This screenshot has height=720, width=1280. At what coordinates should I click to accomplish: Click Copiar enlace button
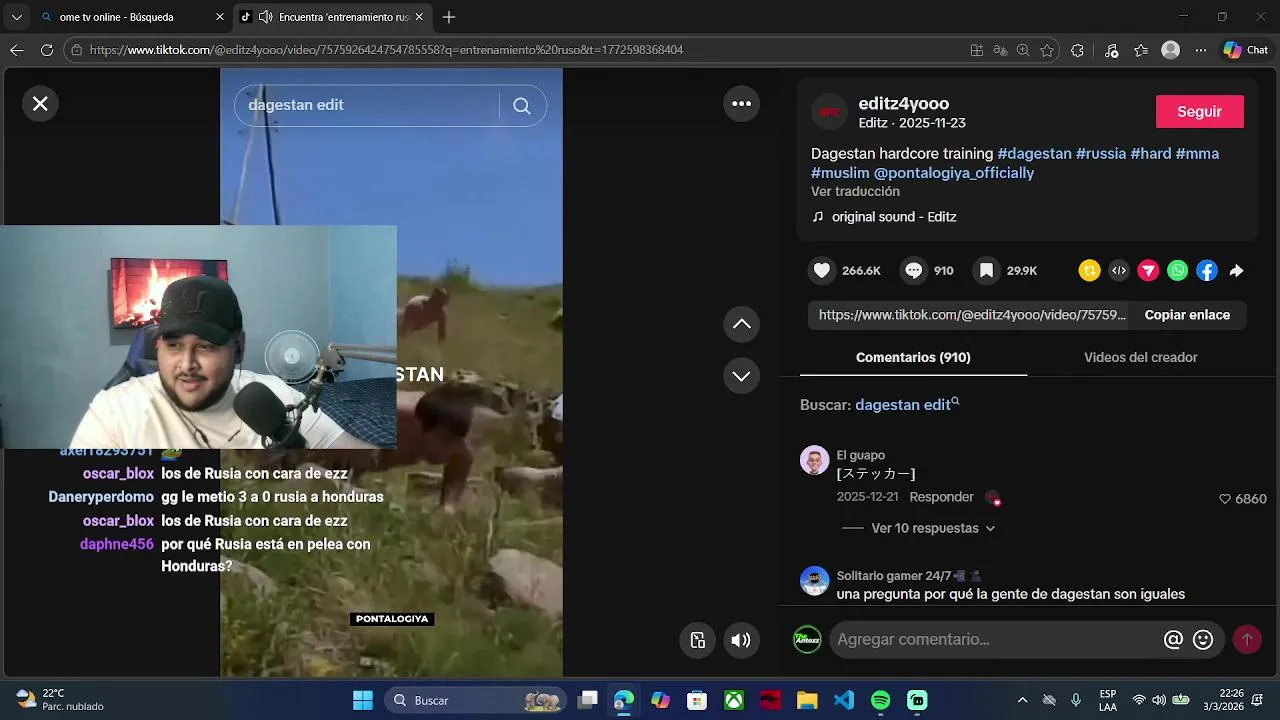(x=1187, y=315)
